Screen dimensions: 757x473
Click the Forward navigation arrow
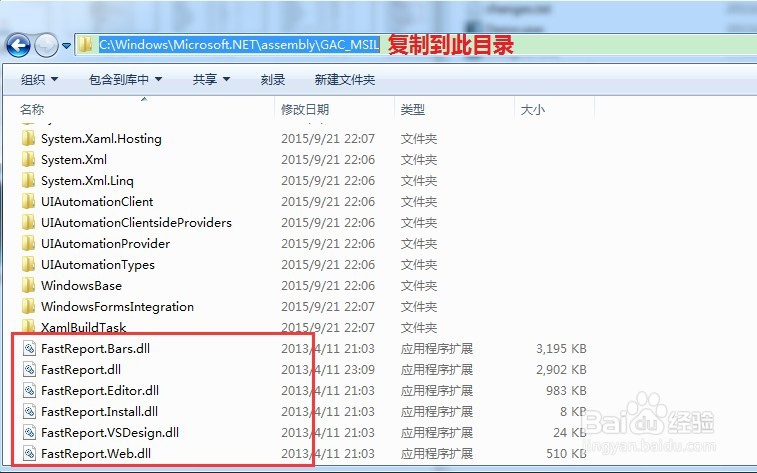pyautogui.click(x=47, y=46)
